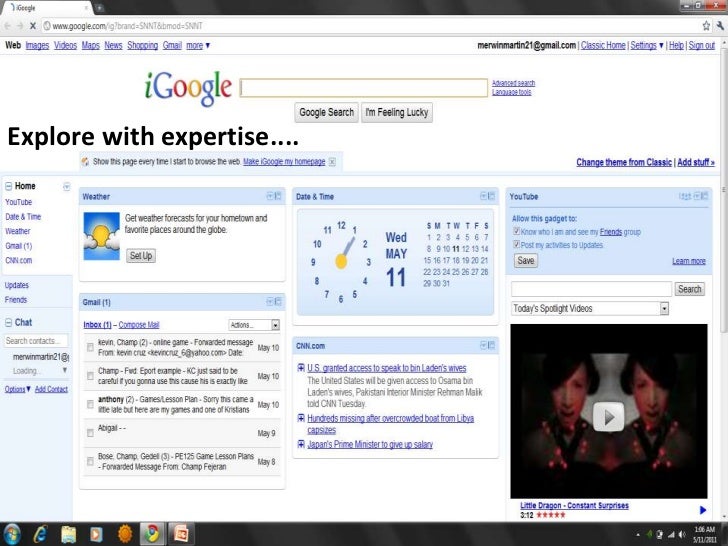This screenshot has width=728, height=546.
Task: Open bin Laden's wives CNN headline
Action: [387, 368]
